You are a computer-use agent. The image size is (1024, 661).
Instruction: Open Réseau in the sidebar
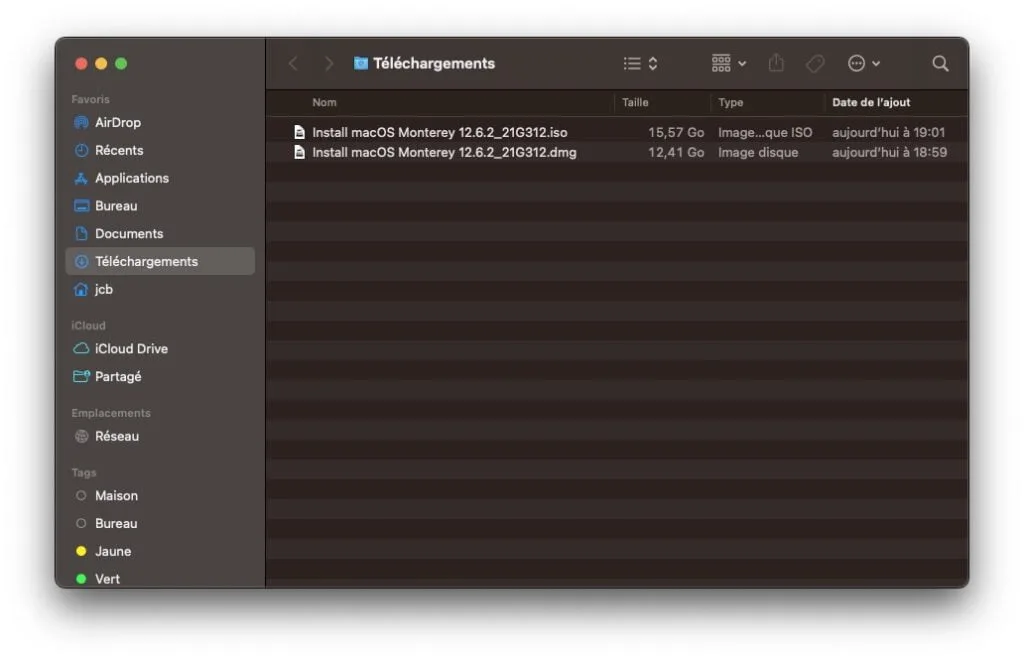pyautogui.click(x=160, y=436)
